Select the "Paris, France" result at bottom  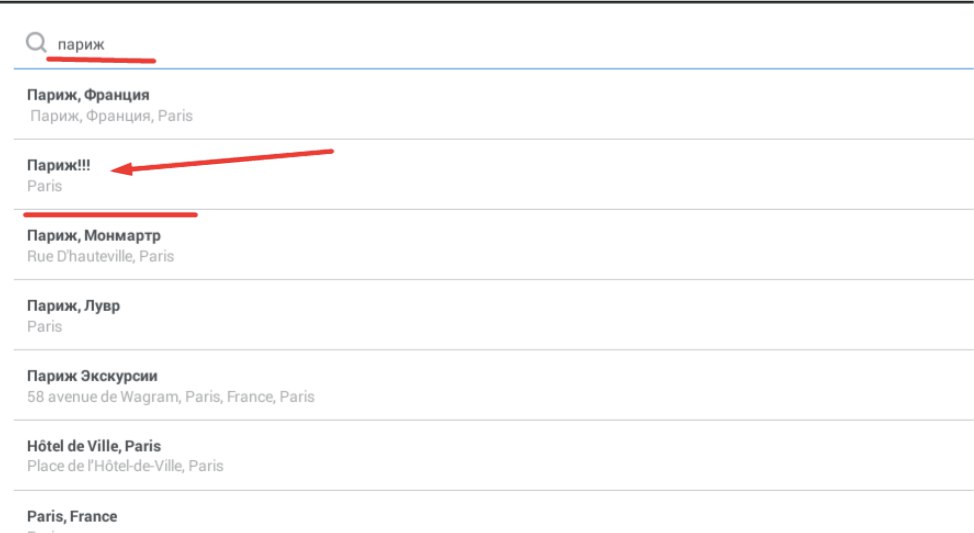(72, 516)
